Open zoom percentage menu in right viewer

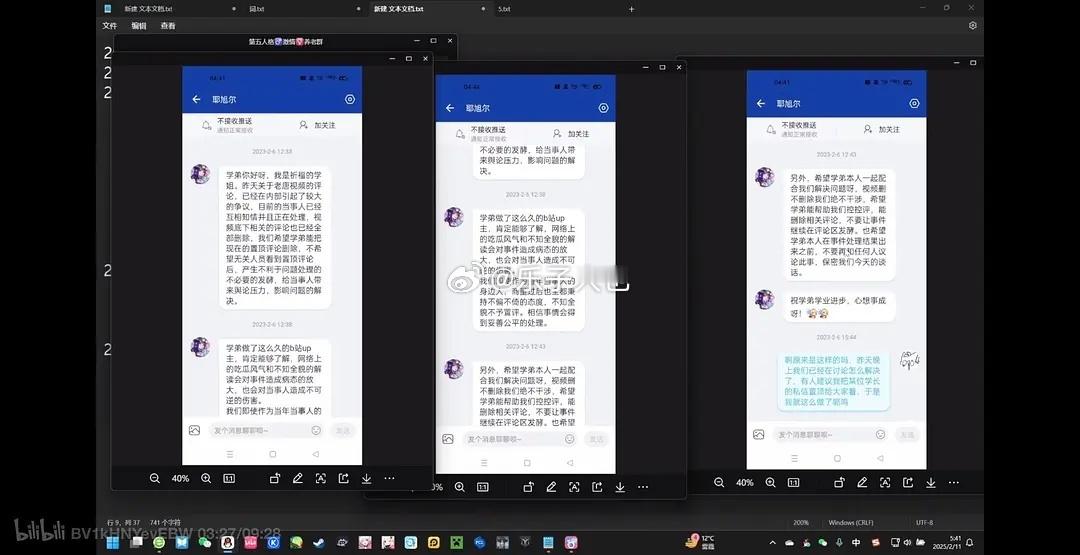(745, 483)
